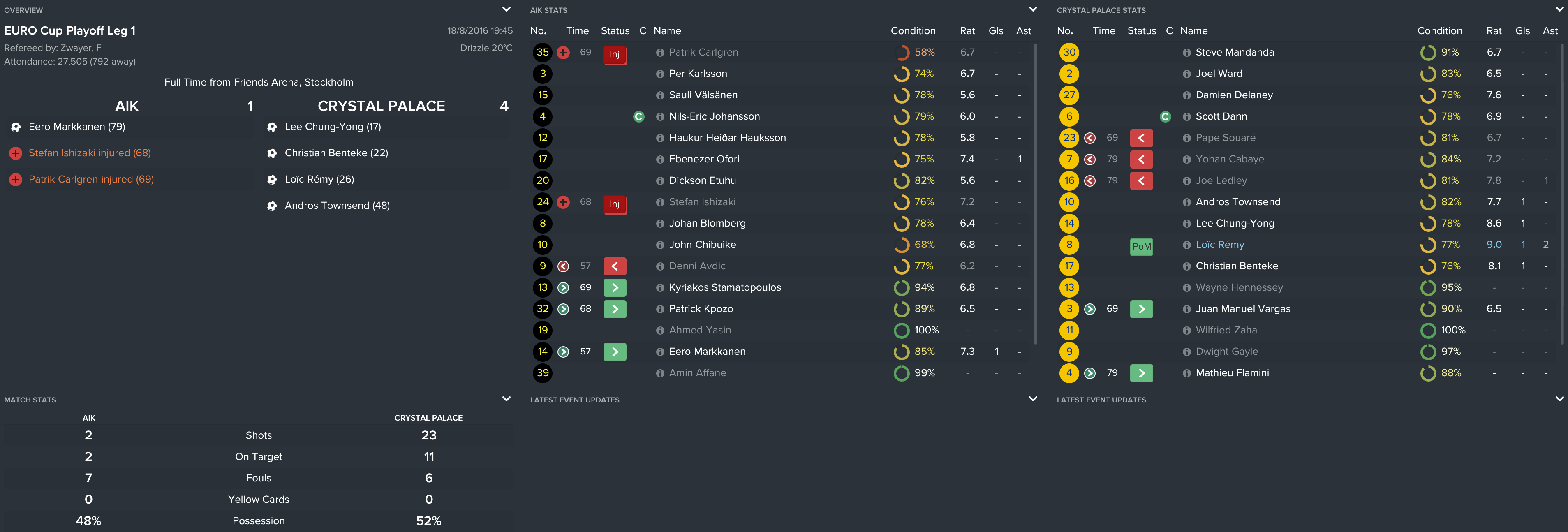The height and width of the screenshot is (532, 1568).
Task: Open the Crystal Palace Stats panel dropdown
Action: click(1559, 9)
